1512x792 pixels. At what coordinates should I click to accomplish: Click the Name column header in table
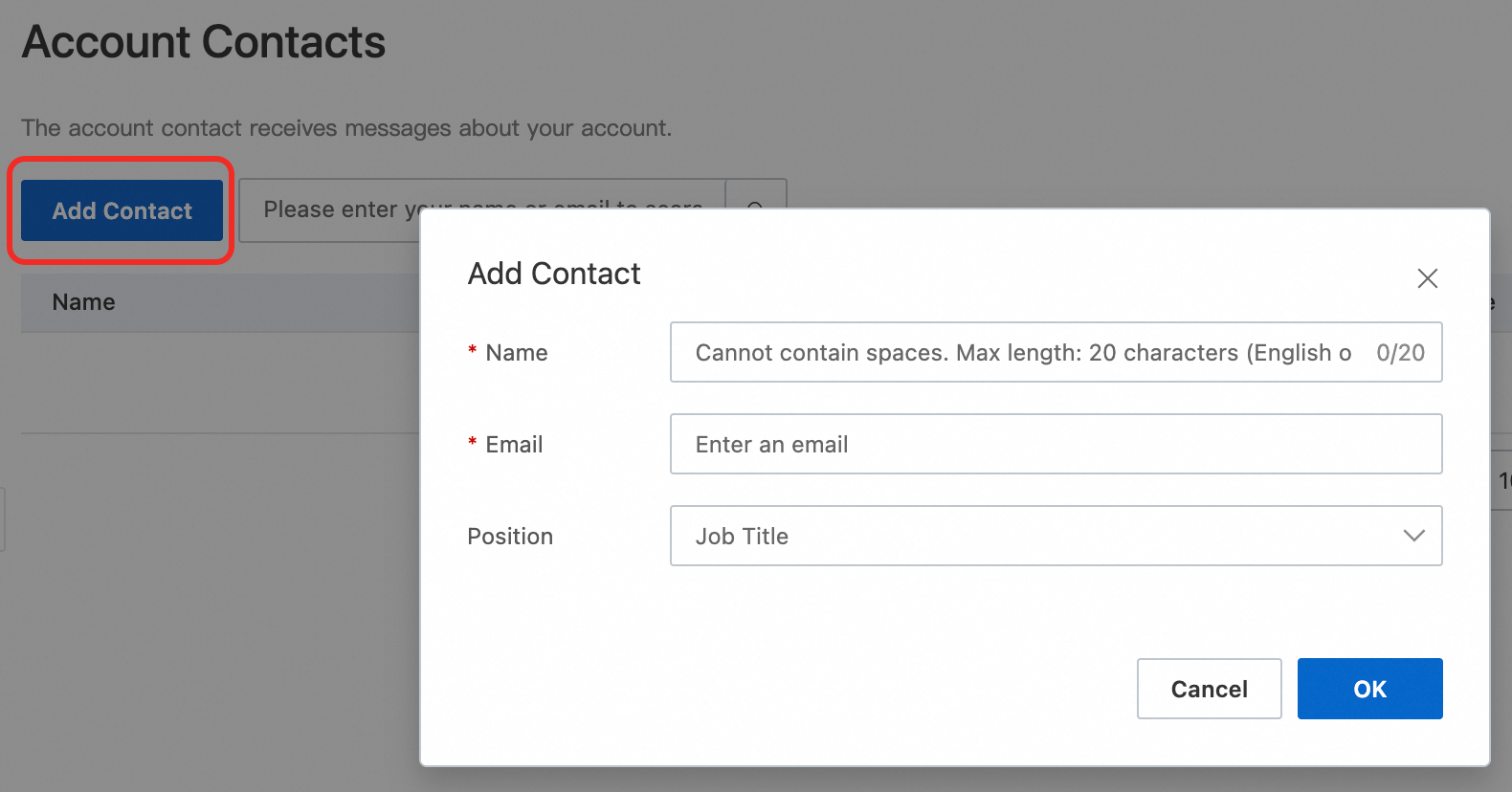click(x=84, y=302)
